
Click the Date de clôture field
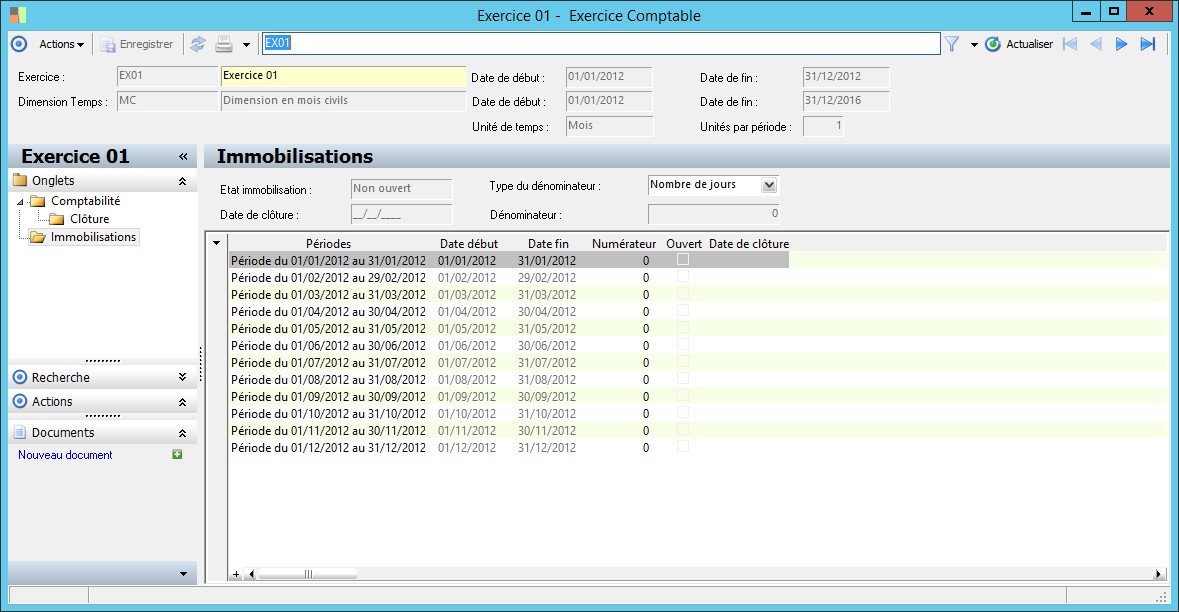click(401, 214)
